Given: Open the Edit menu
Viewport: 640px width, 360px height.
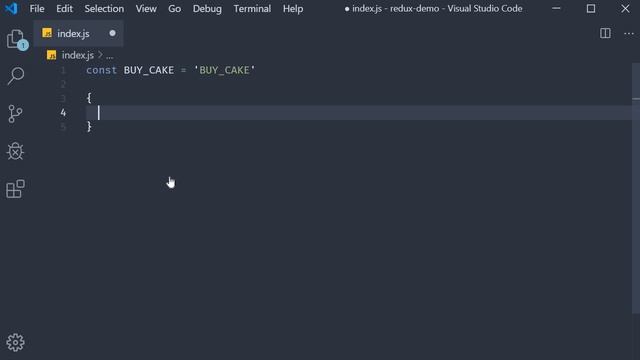Looking at the screenshot, I should click(64, 9).
